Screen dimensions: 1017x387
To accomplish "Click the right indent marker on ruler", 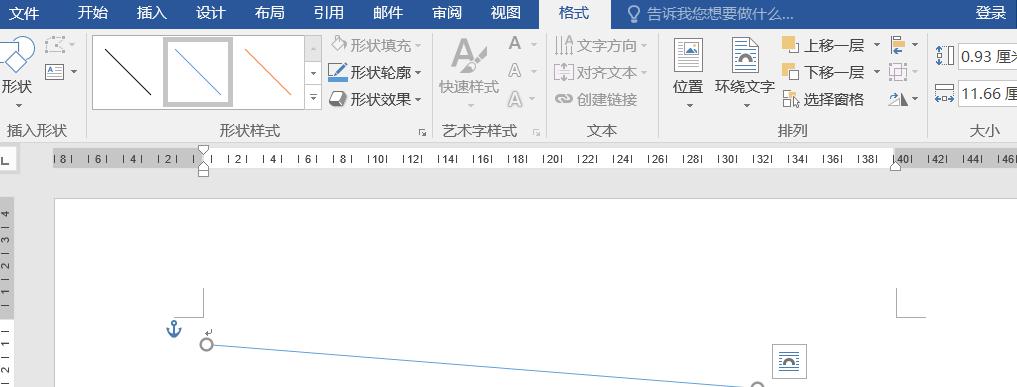I will click(x=895, y=166).
